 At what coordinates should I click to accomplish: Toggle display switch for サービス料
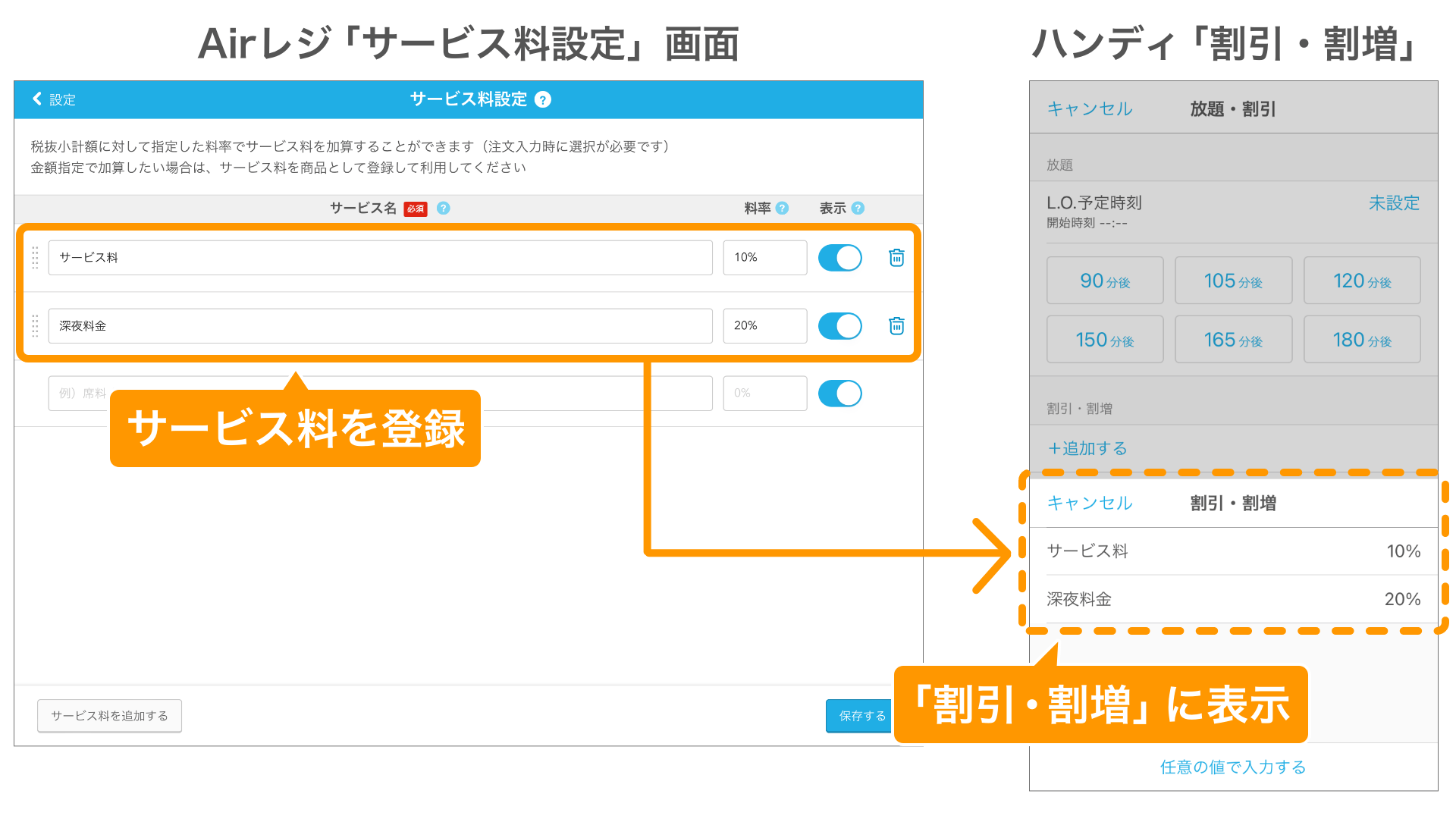click(840, 258)
